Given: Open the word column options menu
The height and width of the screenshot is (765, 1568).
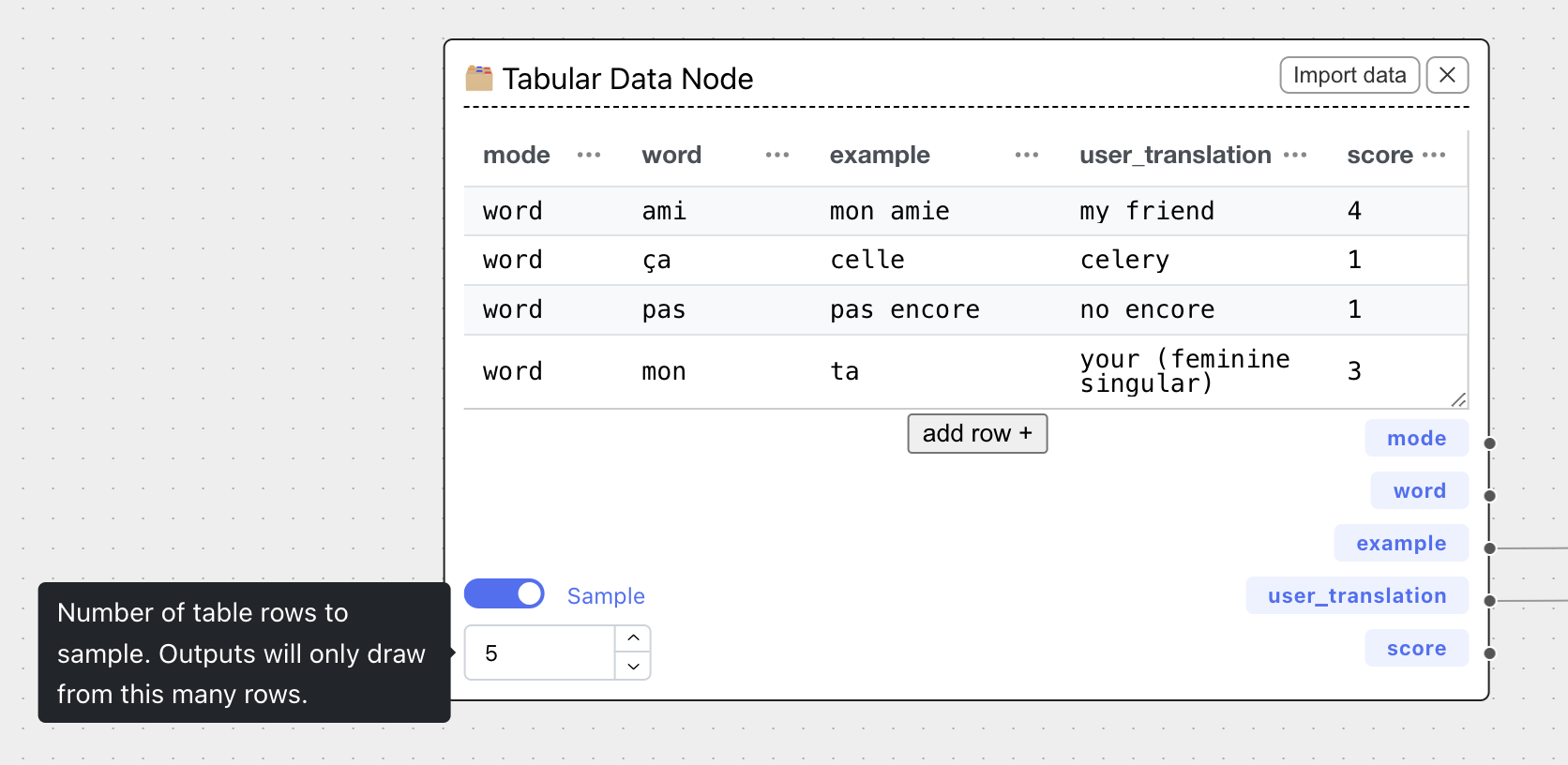Looking at the screenshot, I should tap(777, 155).
